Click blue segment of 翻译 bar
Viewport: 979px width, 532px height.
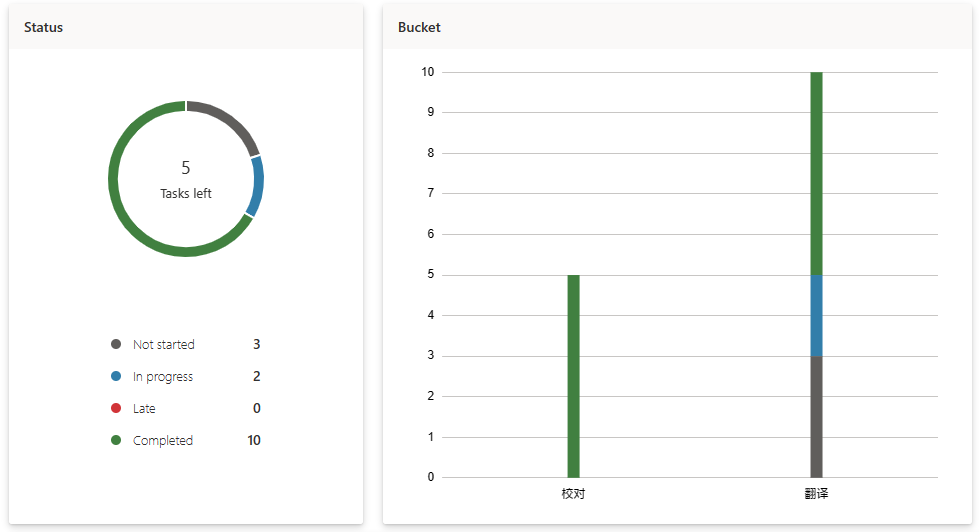[816, 315]
